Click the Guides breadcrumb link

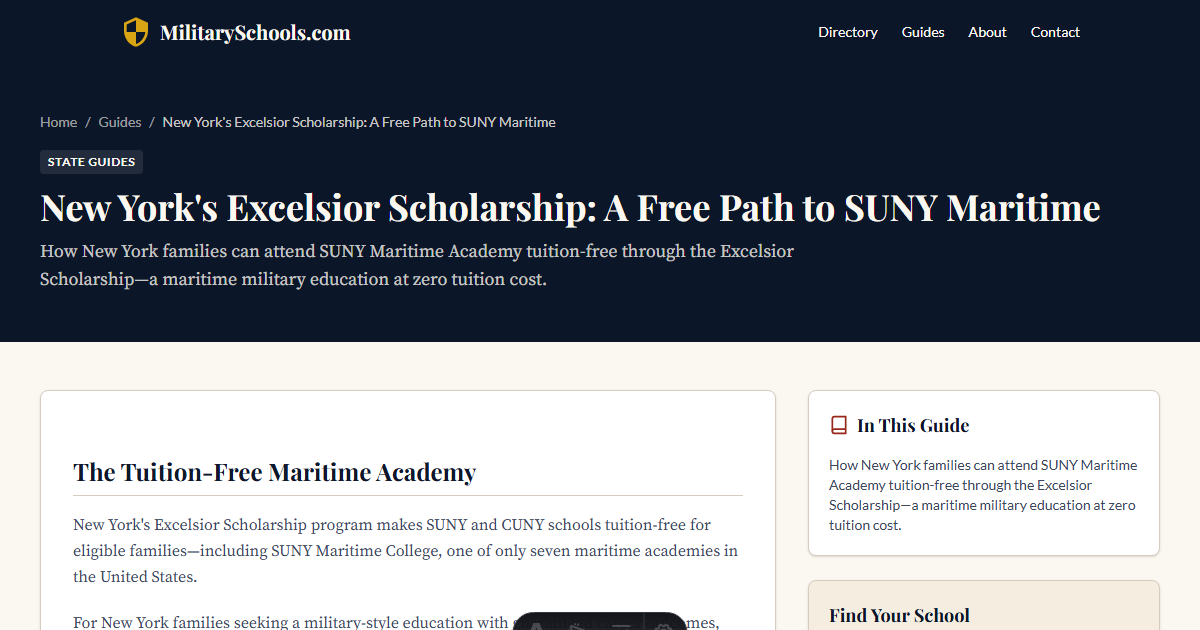click(120, 122)
